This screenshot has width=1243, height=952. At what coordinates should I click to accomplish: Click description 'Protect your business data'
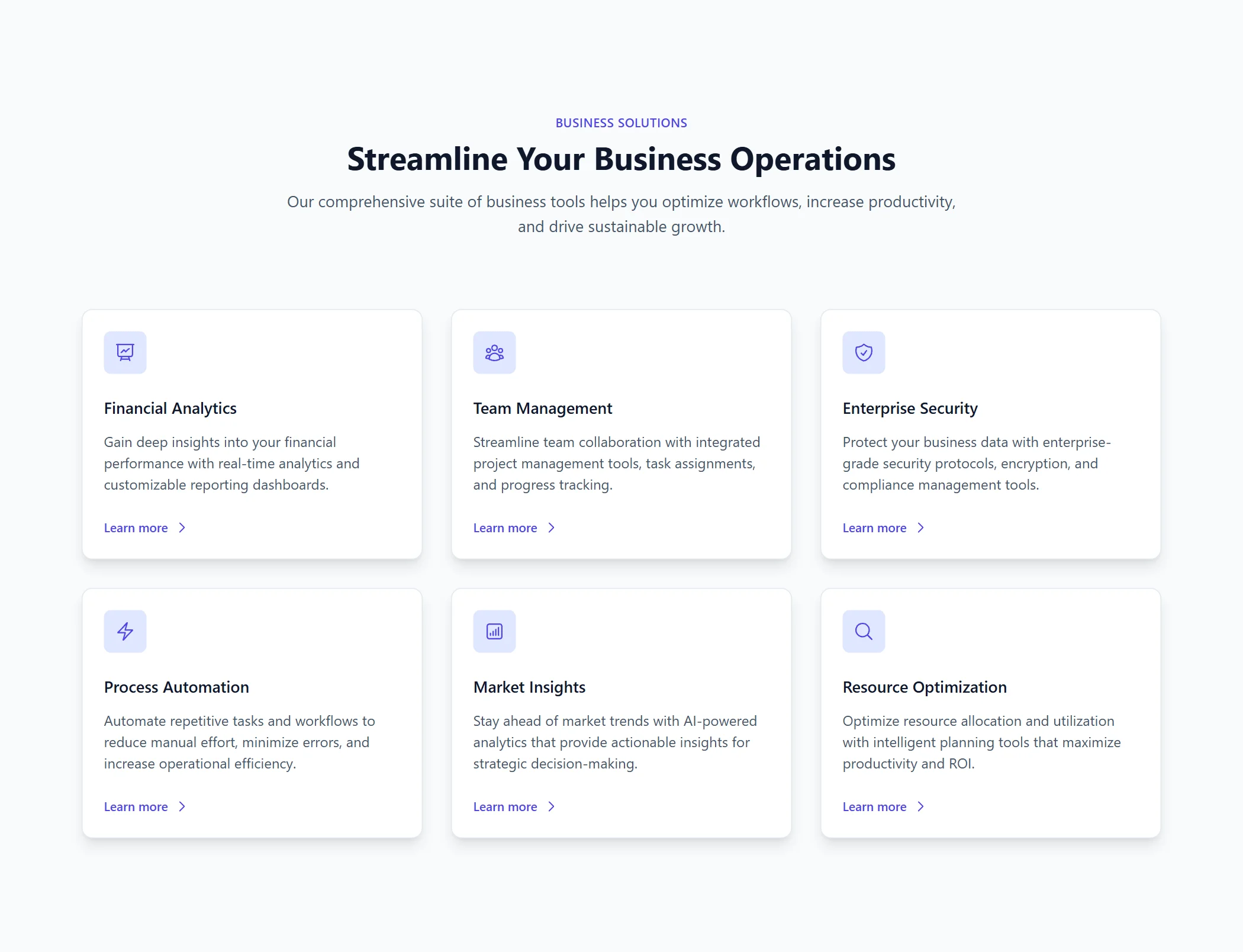pyautogui.click(x=977, y=464)
